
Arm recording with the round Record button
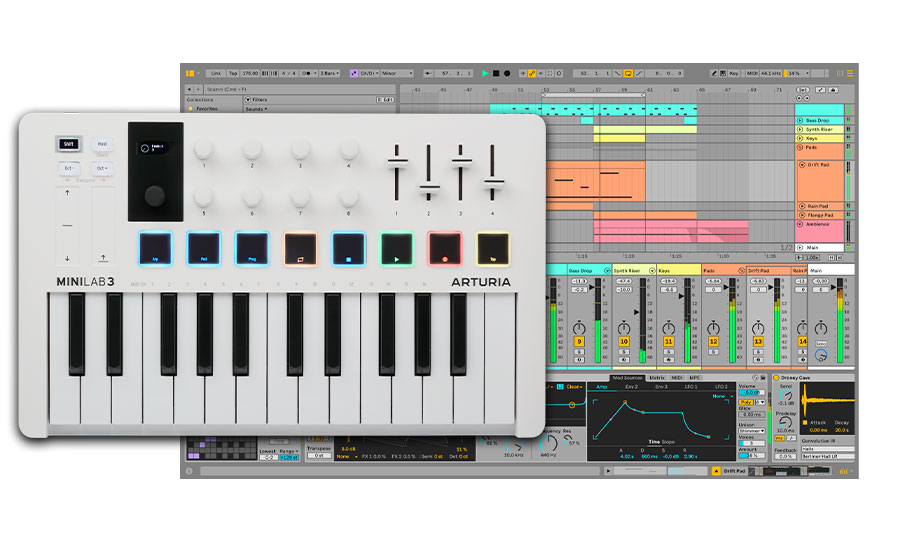(x=507, y=73)
